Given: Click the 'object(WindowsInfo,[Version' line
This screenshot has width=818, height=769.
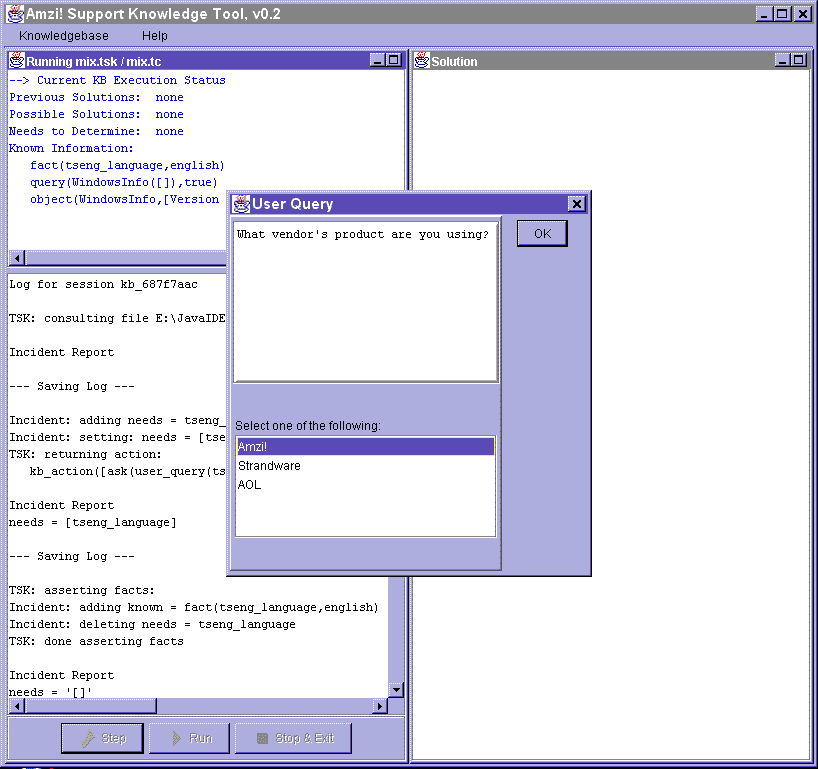Looking at the screenshot, I should point(125,199).
